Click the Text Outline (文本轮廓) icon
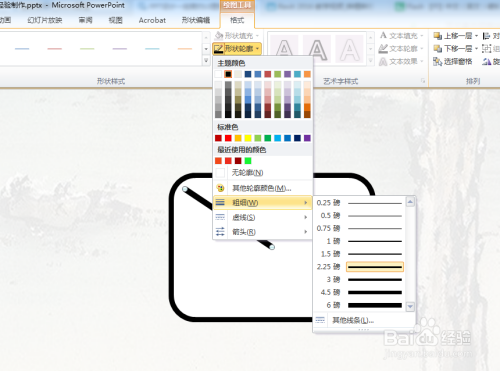500x371 pixels. click(x=383, y=48)
